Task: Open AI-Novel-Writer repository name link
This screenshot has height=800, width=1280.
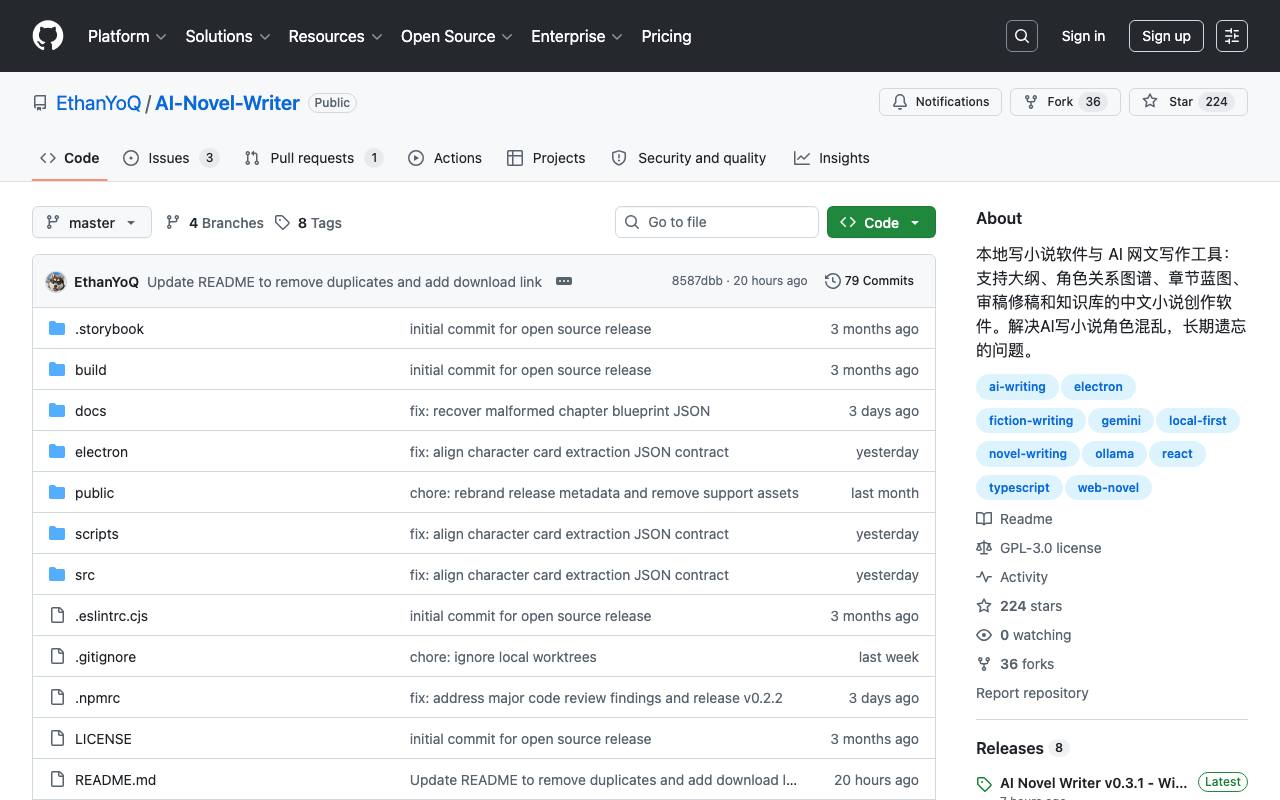Action: point(227,103)
